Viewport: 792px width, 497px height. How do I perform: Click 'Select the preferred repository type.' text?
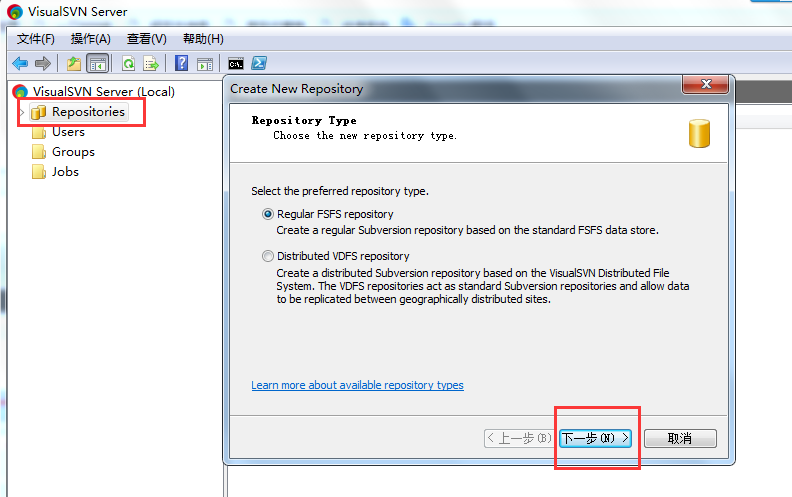click(340, 191)
